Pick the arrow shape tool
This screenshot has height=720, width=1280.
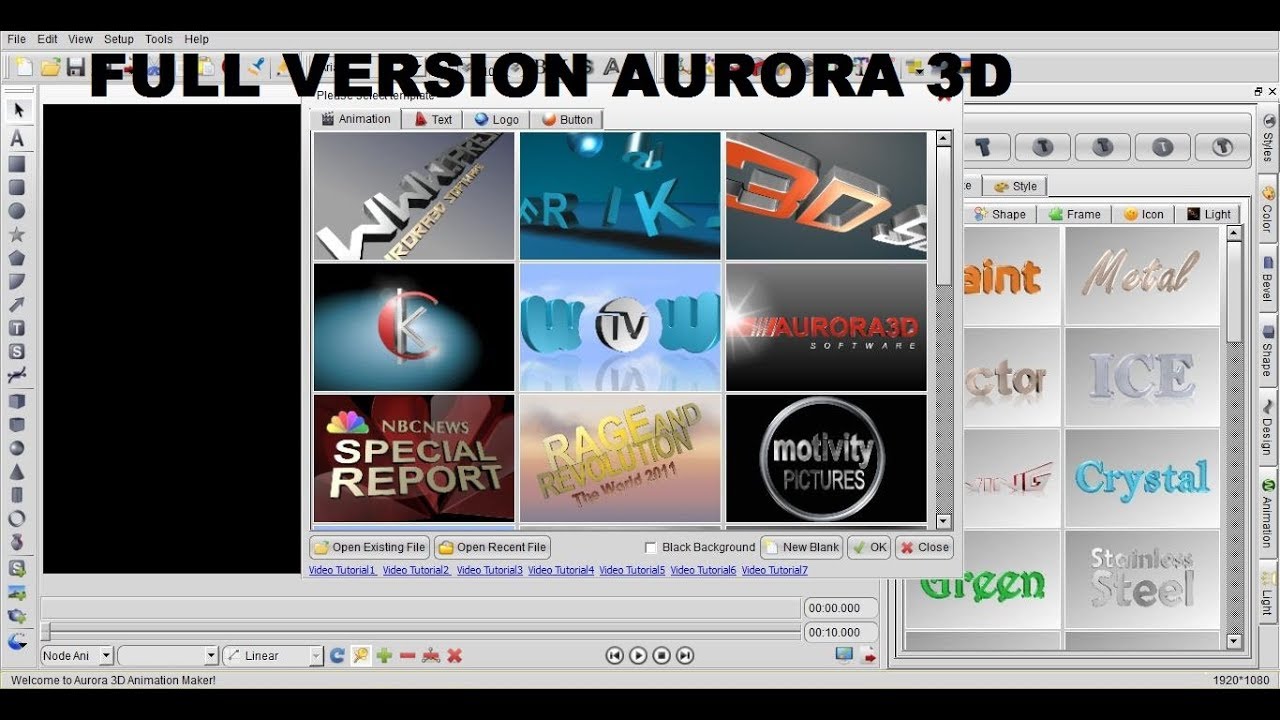coord(17,305)
